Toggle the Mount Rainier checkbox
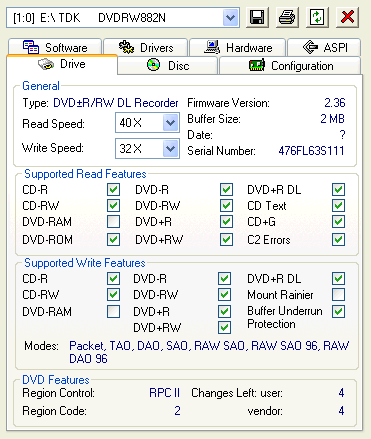Image resolution: width=371 pixels, height=439 pixels. [x=338, y=294]
